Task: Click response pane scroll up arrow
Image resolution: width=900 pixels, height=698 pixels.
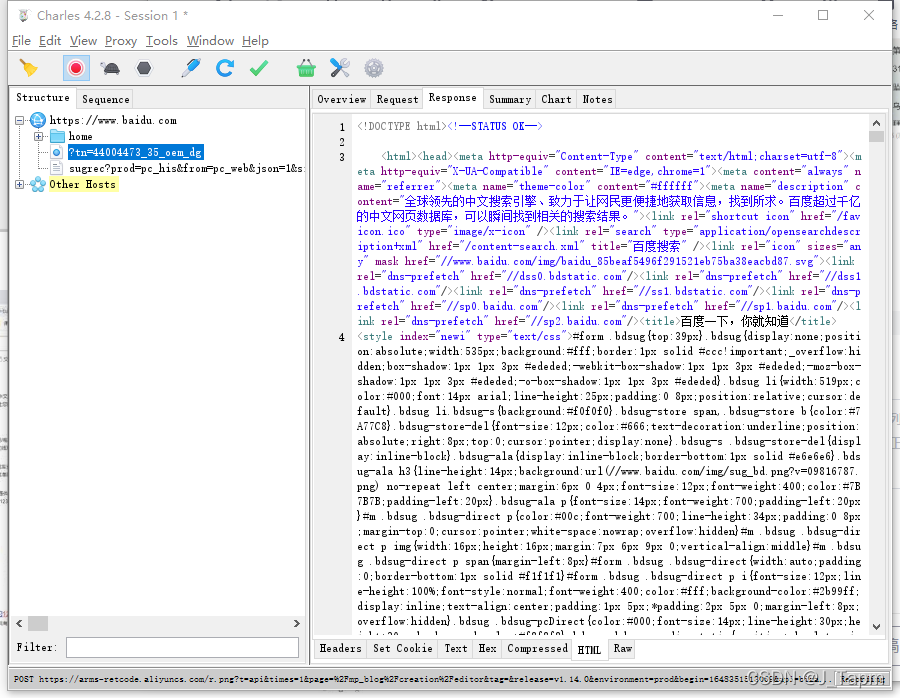Action: coord(876,123)
